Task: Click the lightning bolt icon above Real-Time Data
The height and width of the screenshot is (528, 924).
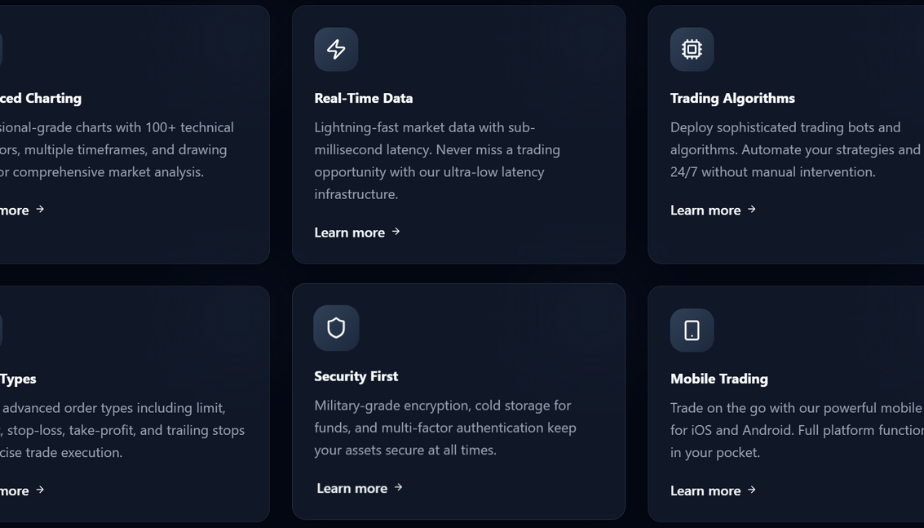Action: pyautogui.click(x=336, y=50)
